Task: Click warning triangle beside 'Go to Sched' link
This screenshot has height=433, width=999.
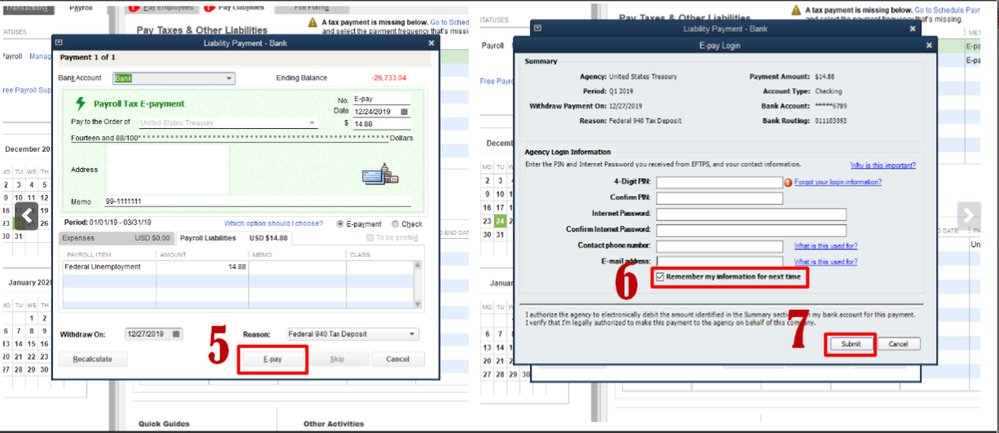Action: pos(312,22)
